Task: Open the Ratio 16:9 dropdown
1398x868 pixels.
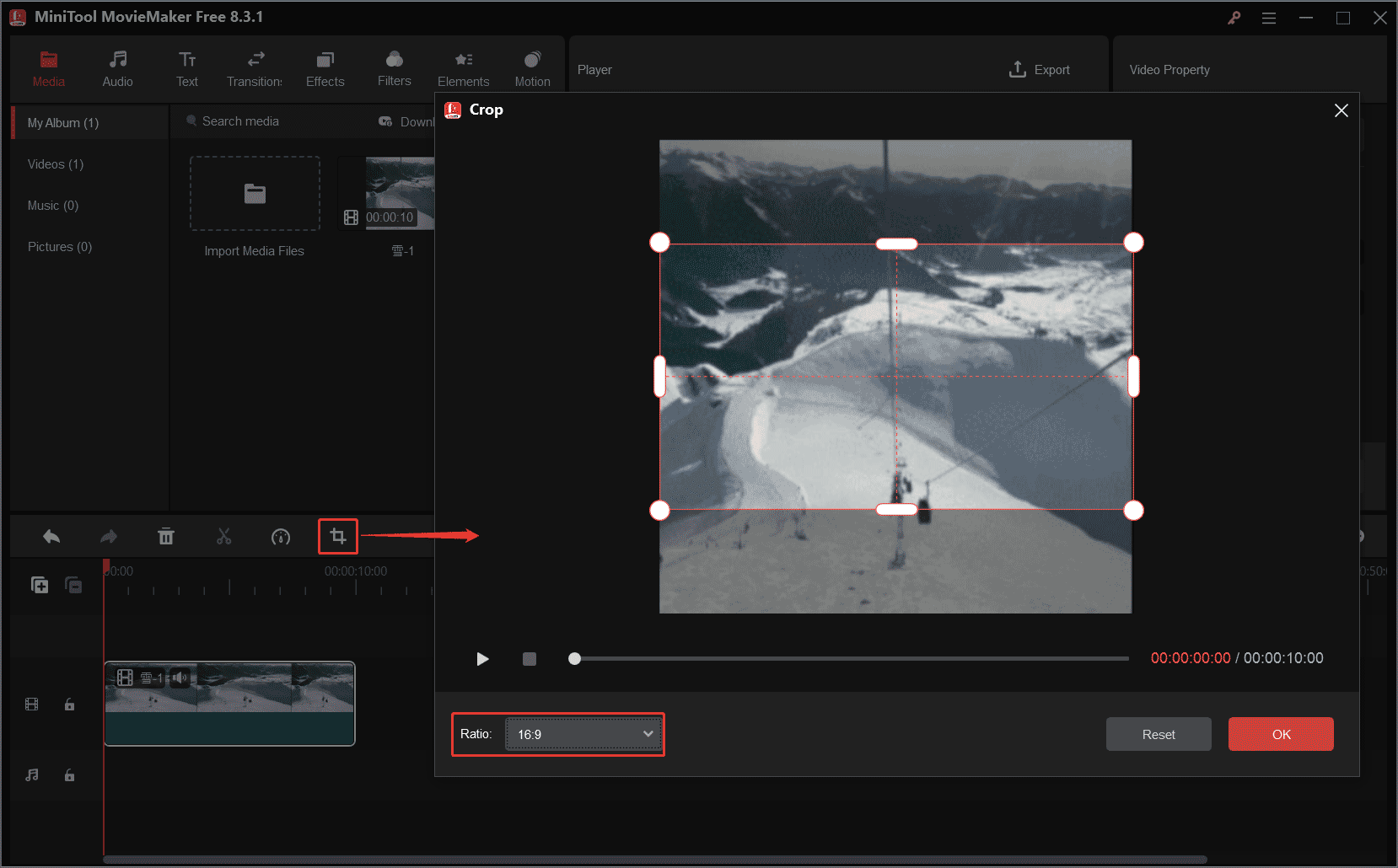Action: [x=584, y=735]
